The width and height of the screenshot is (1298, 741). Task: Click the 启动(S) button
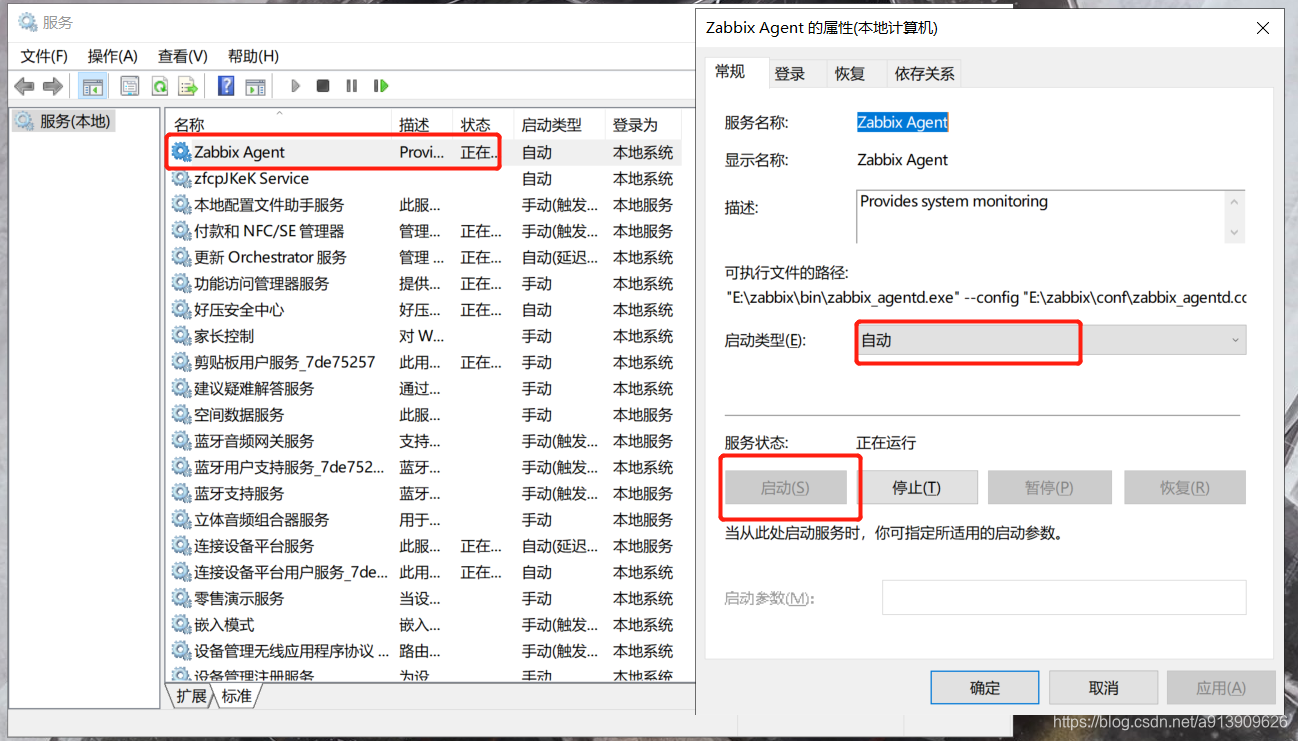pyautogui.click(x=786, y=488)
